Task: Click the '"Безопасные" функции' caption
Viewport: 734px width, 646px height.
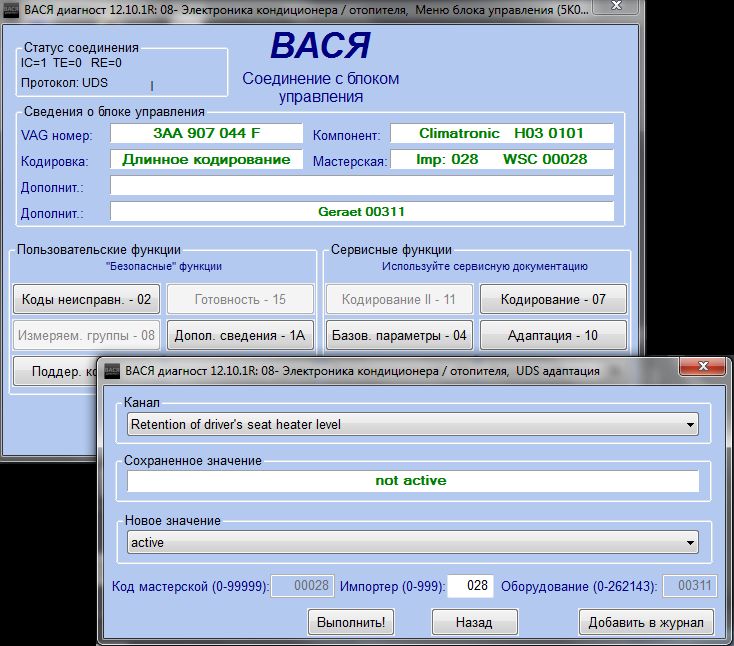Action: click(x=164, y=266)
